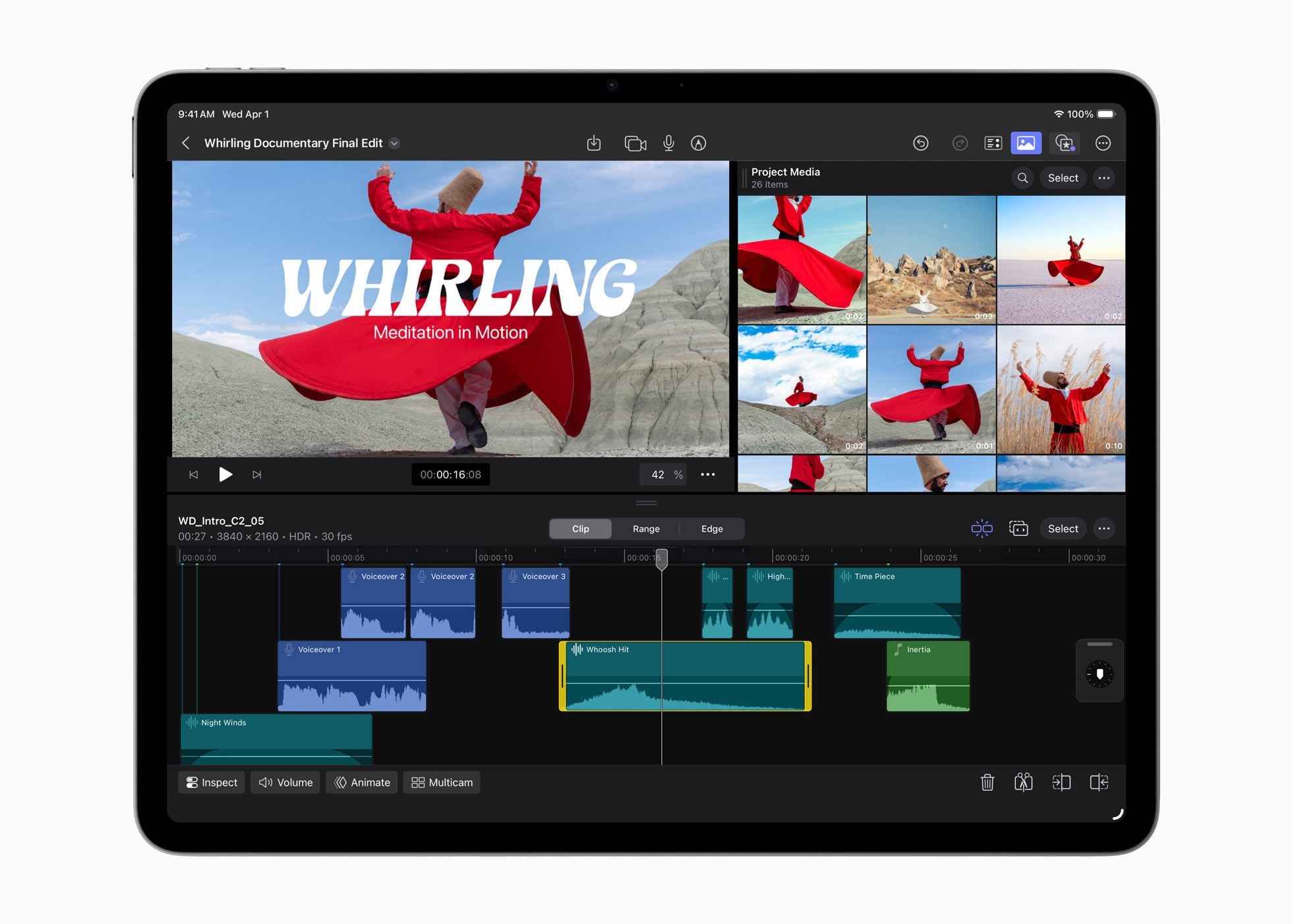Switch to the Range selection mode
Screen dimensions: 1292x924
coord(646,529)
